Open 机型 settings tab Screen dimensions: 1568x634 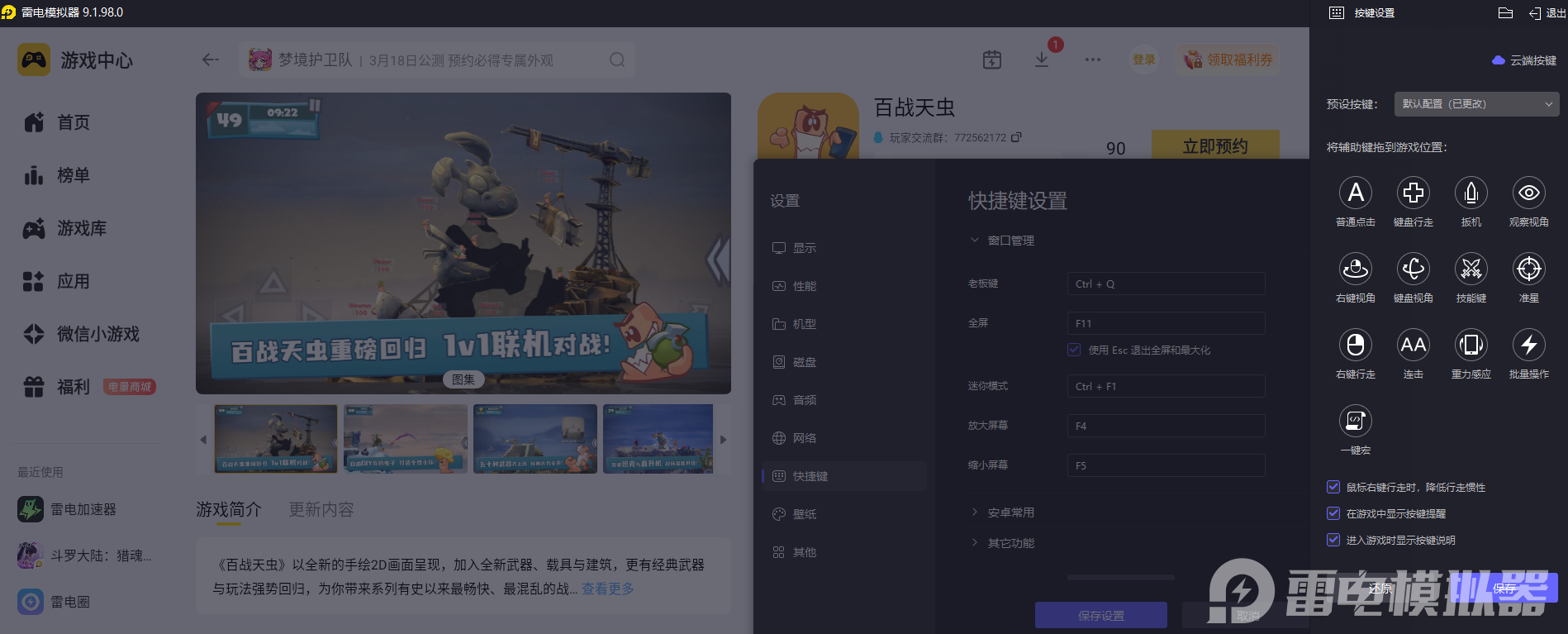(844, 324)
